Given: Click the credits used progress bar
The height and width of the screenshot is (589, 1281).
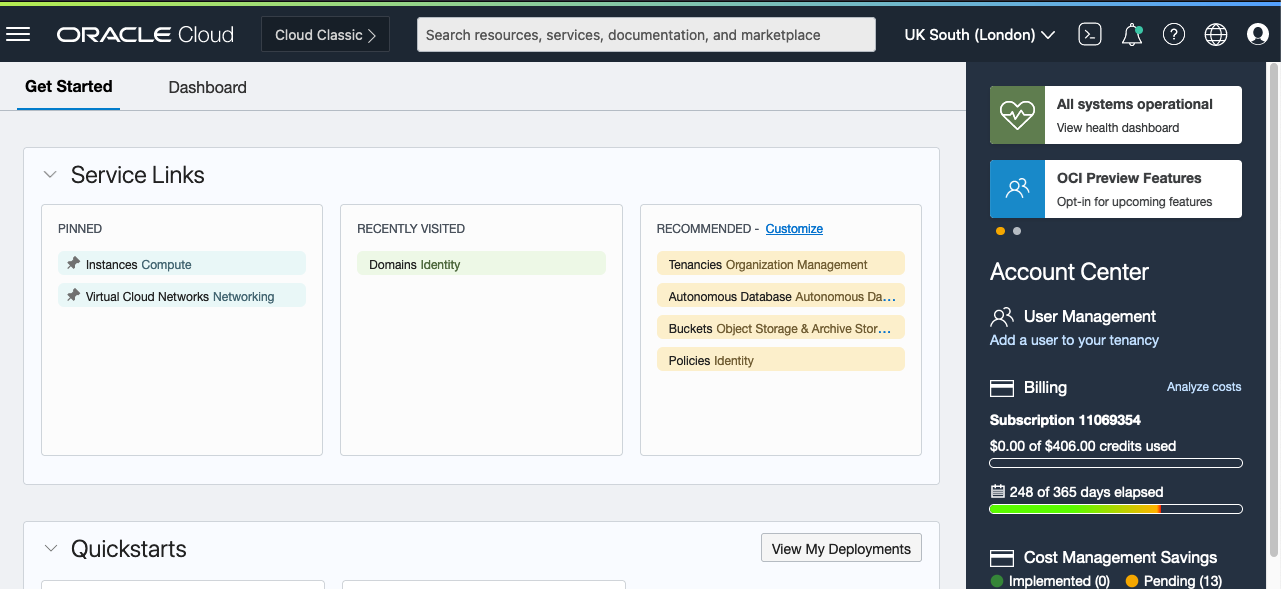Looking at the screenshot, I should [x=1115, y=462].
